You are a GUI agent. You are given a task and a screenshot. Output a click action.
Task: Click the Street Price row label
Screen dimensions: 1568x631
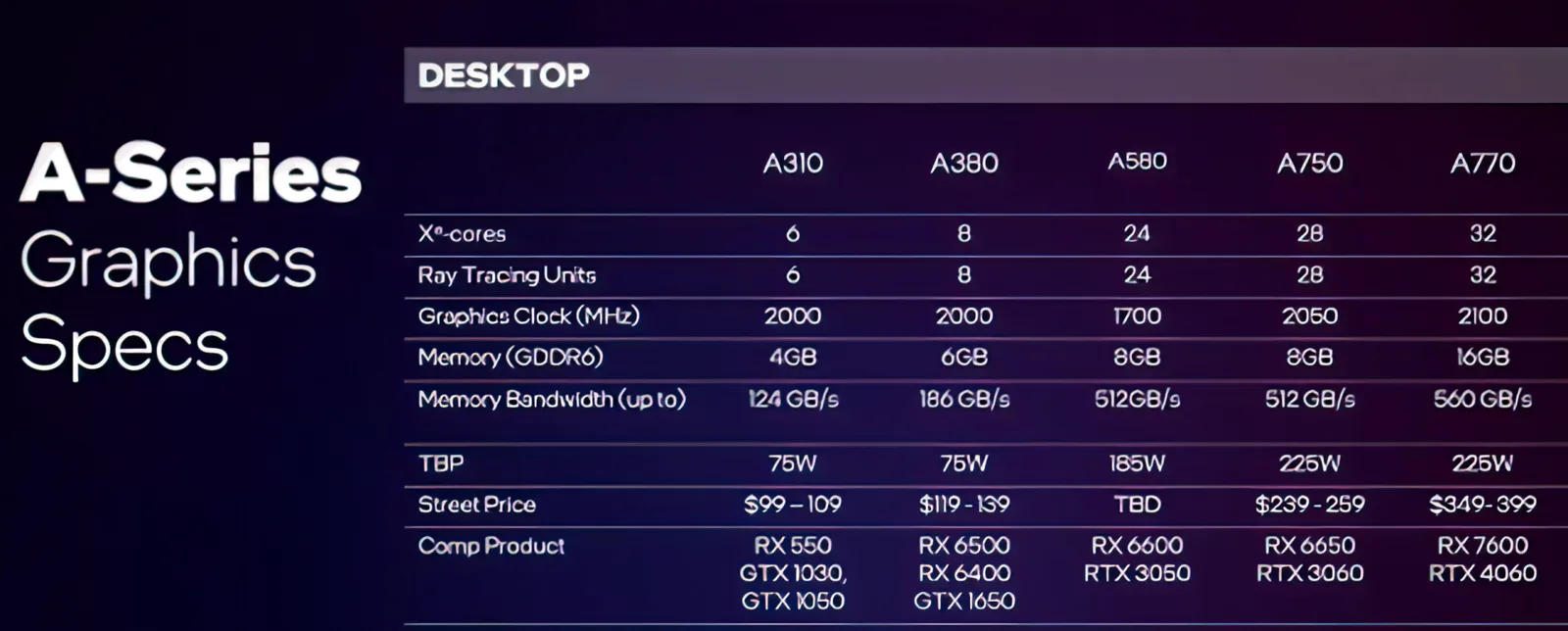point(476,505)
